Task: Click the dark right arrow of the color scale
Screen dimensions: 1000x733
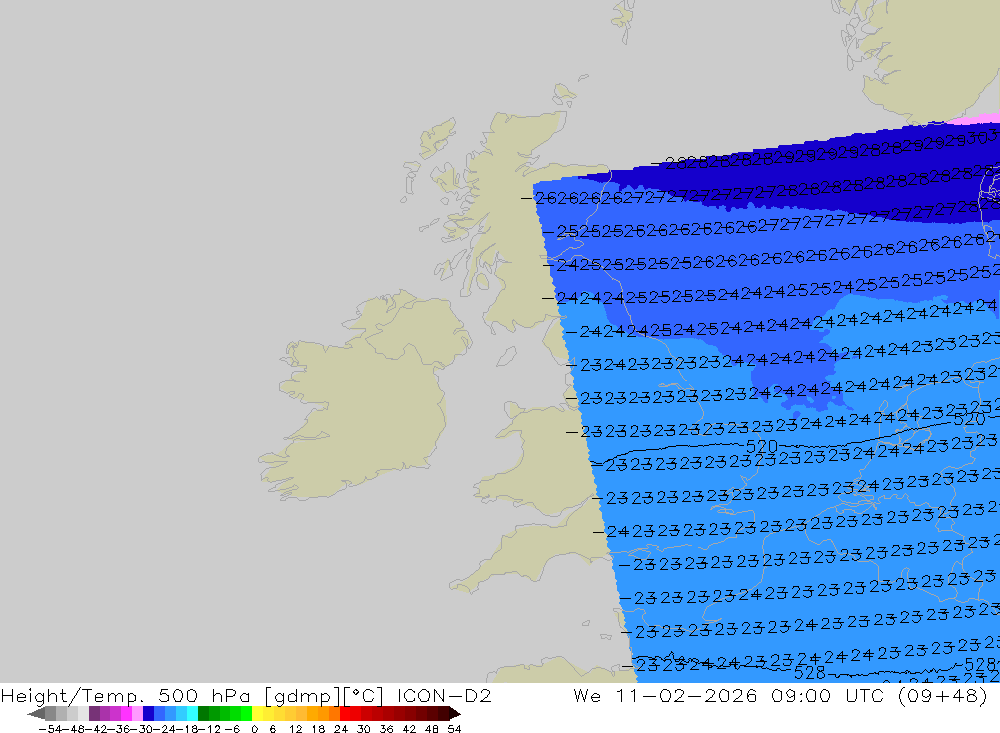Action: point(455,713)
